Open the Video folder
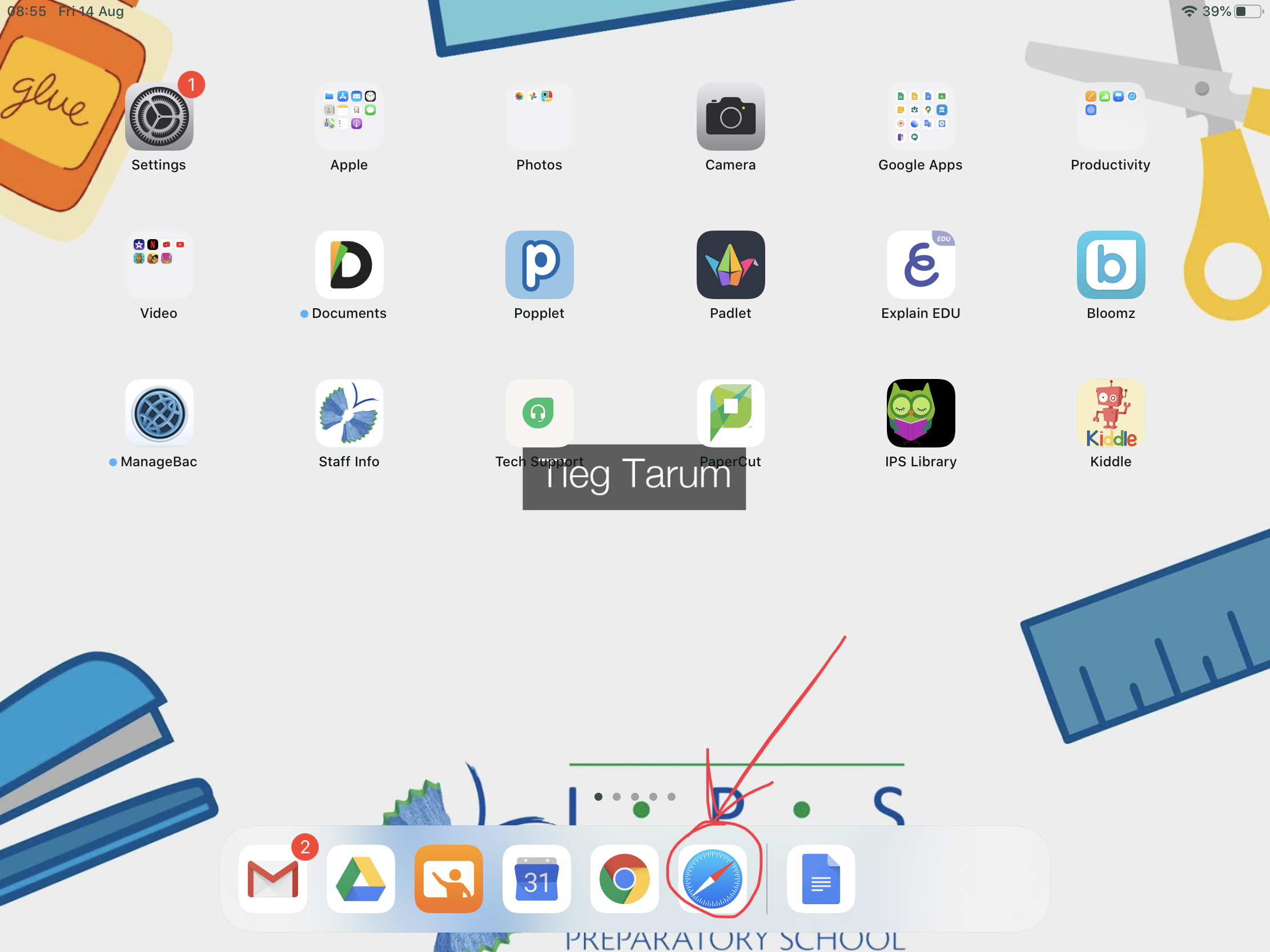The image size is (1270, 952). tap(159, 265)
